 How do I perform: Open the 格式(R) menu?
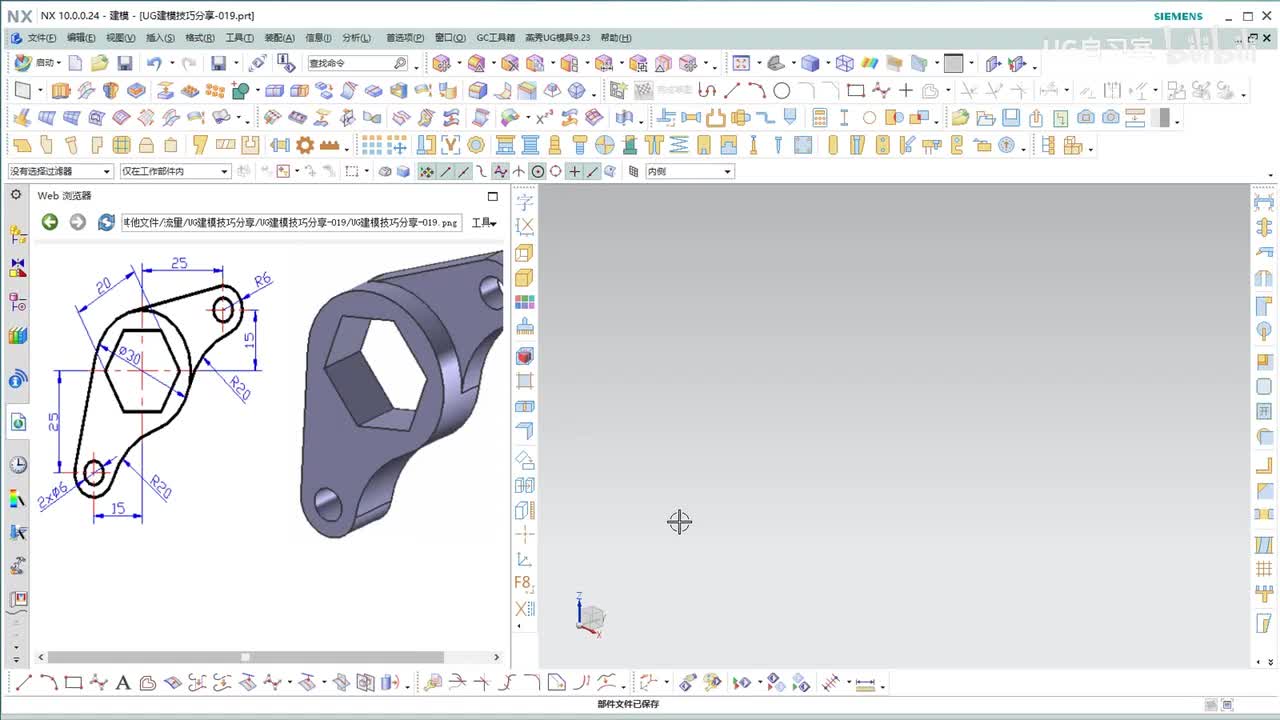pyautogui.click(x=200, y=38)
